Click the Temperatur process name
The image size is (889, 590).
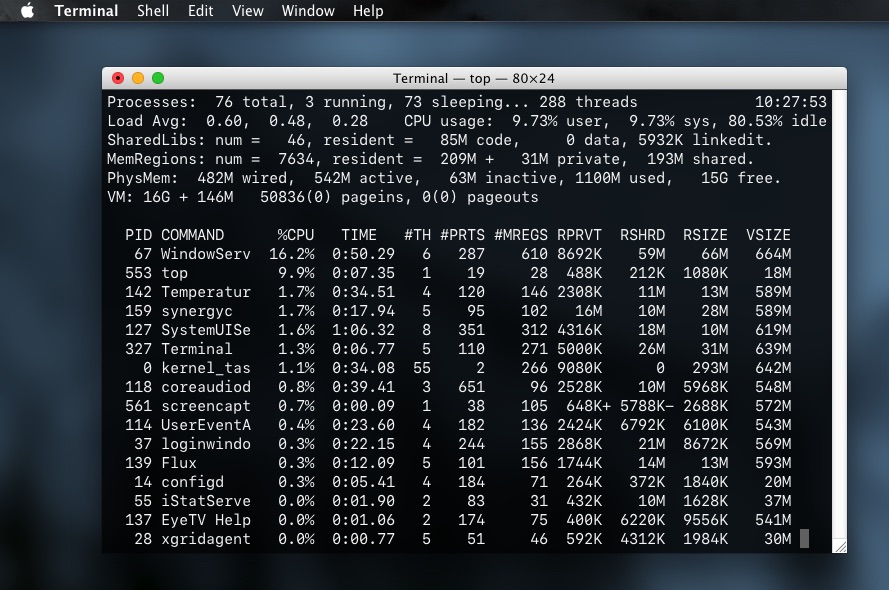tap(205, 292)
